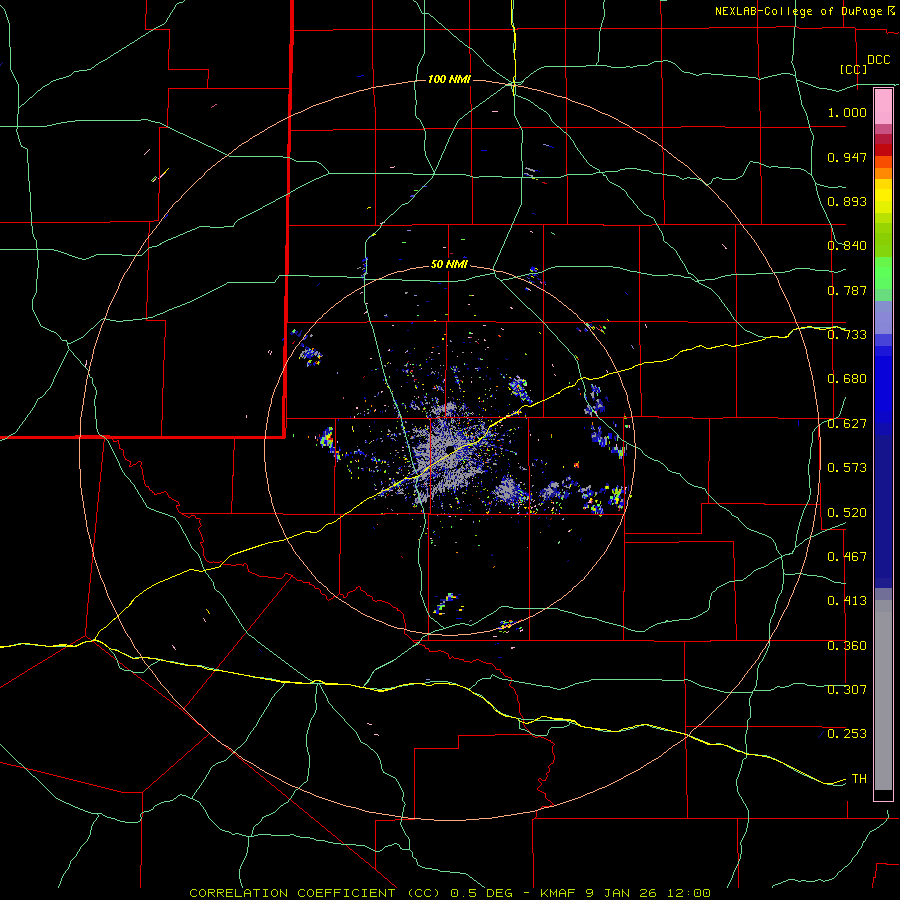Click the KMAF station identifier in caption
This screenshot has height=900, width=900.
click(x=557, y=893)
